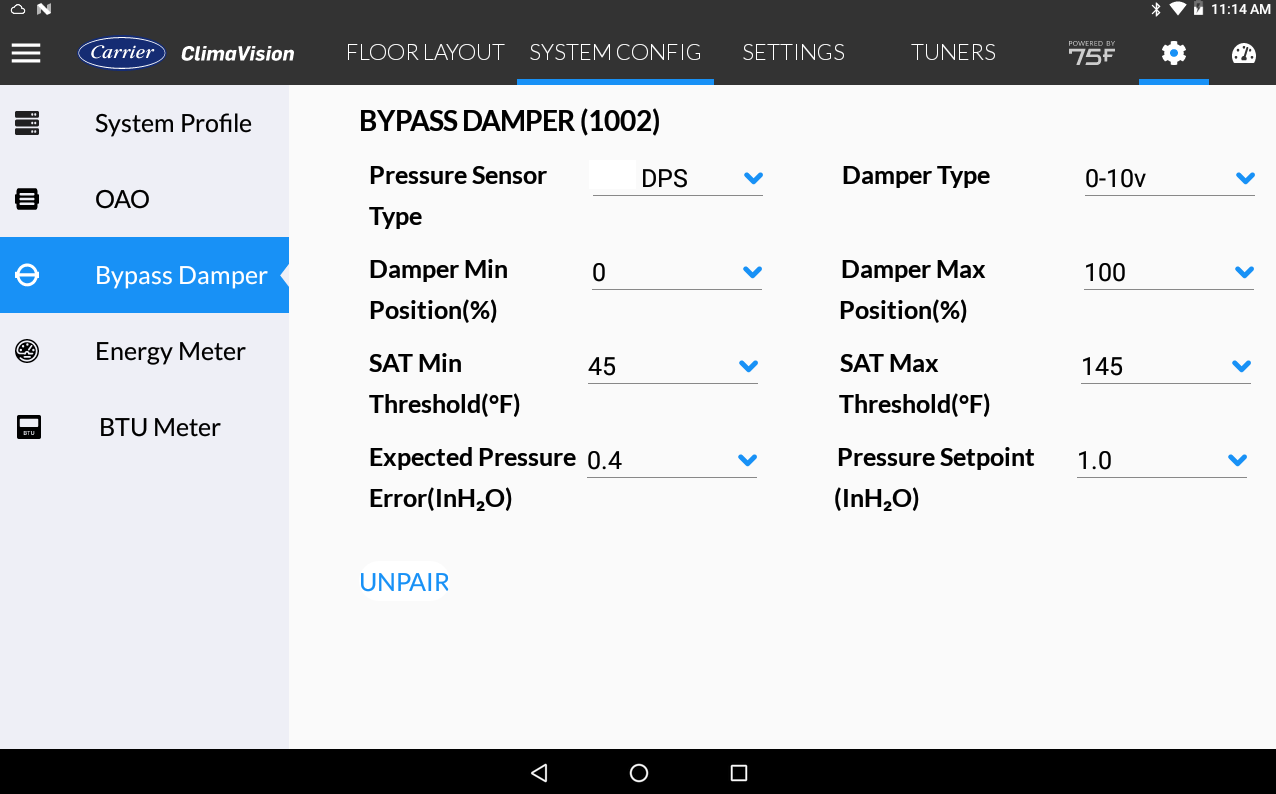Expand the Pressure Setpoint dropdown
Screen dimensions: 1276x794
pos(1236,460)
